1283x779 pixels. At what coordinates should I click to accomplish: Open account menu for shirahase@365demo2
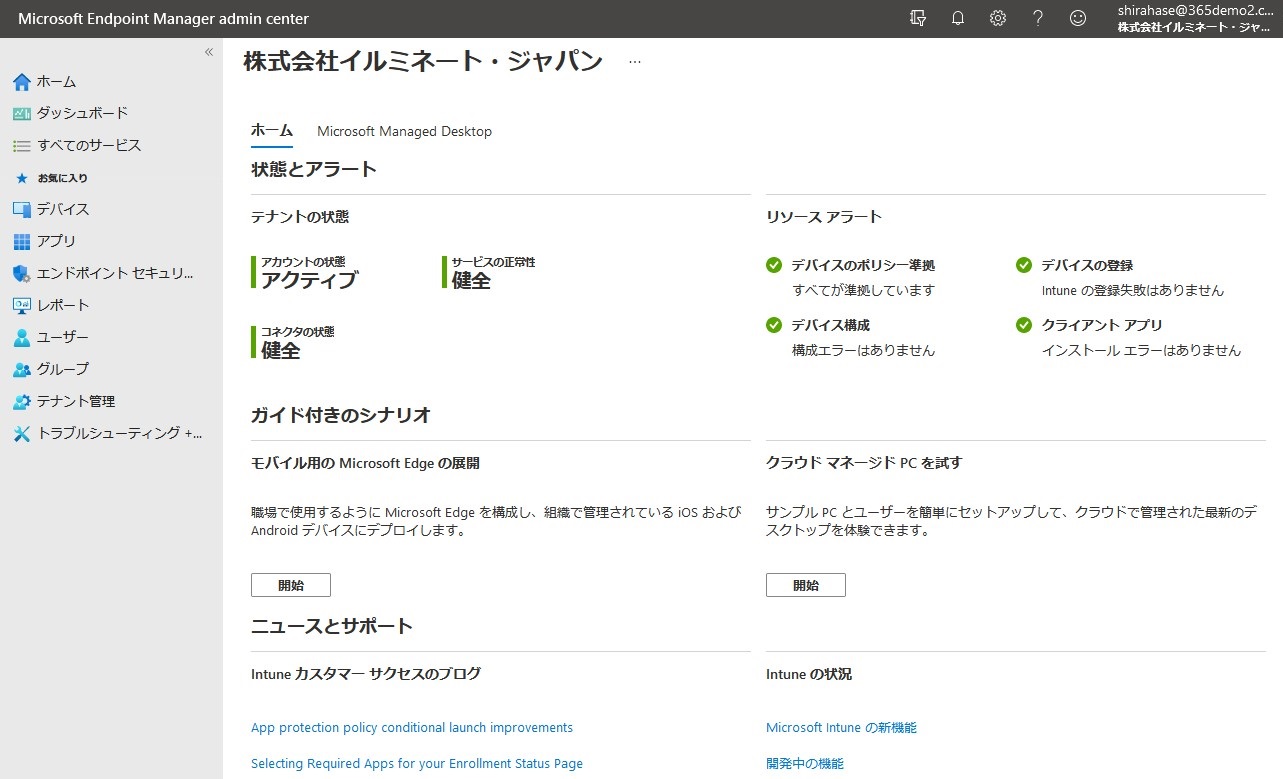click(x=1194, y=18)
